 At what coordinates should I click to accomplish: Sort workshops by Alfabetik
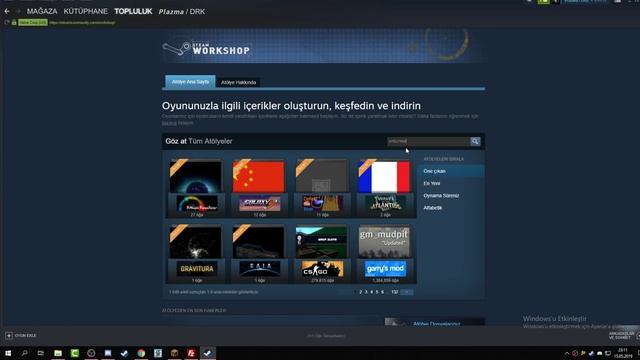(433, 208)
